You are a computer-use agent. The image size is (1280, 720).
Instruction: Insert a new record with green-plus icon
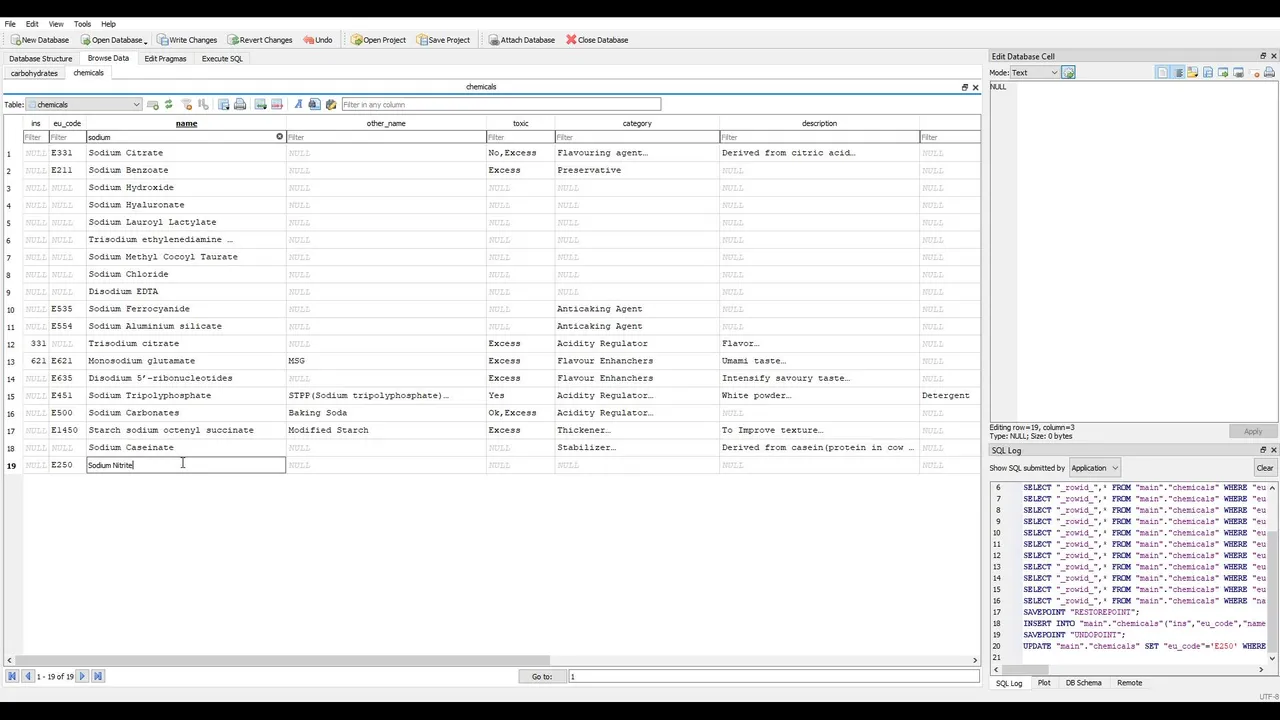pyautogui.click(x=260, y=104)
